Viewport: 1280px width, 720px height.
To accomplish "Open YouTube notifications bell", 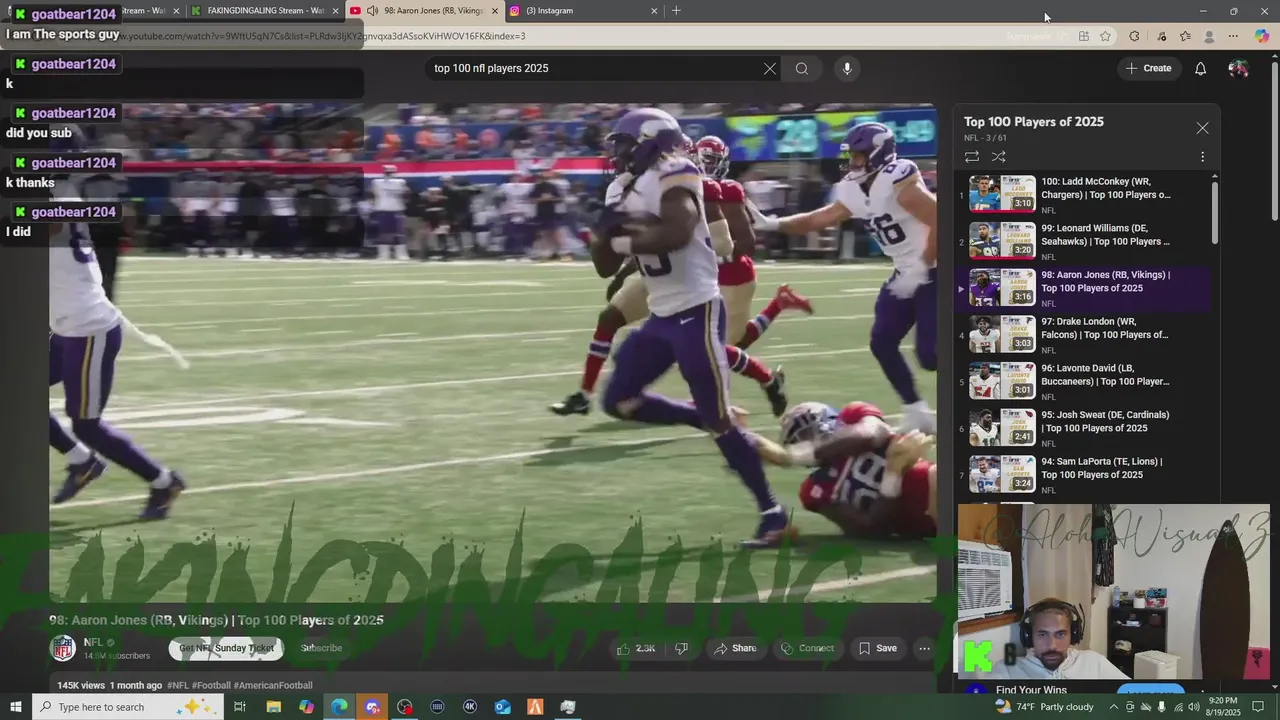I will coord(1200,68).
